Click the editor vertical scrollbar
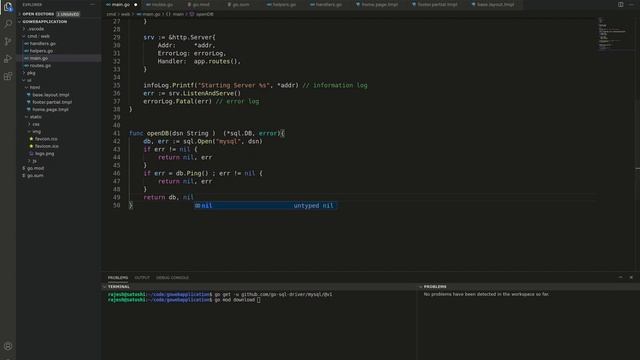Screen dimensions: 640x360 638,143
